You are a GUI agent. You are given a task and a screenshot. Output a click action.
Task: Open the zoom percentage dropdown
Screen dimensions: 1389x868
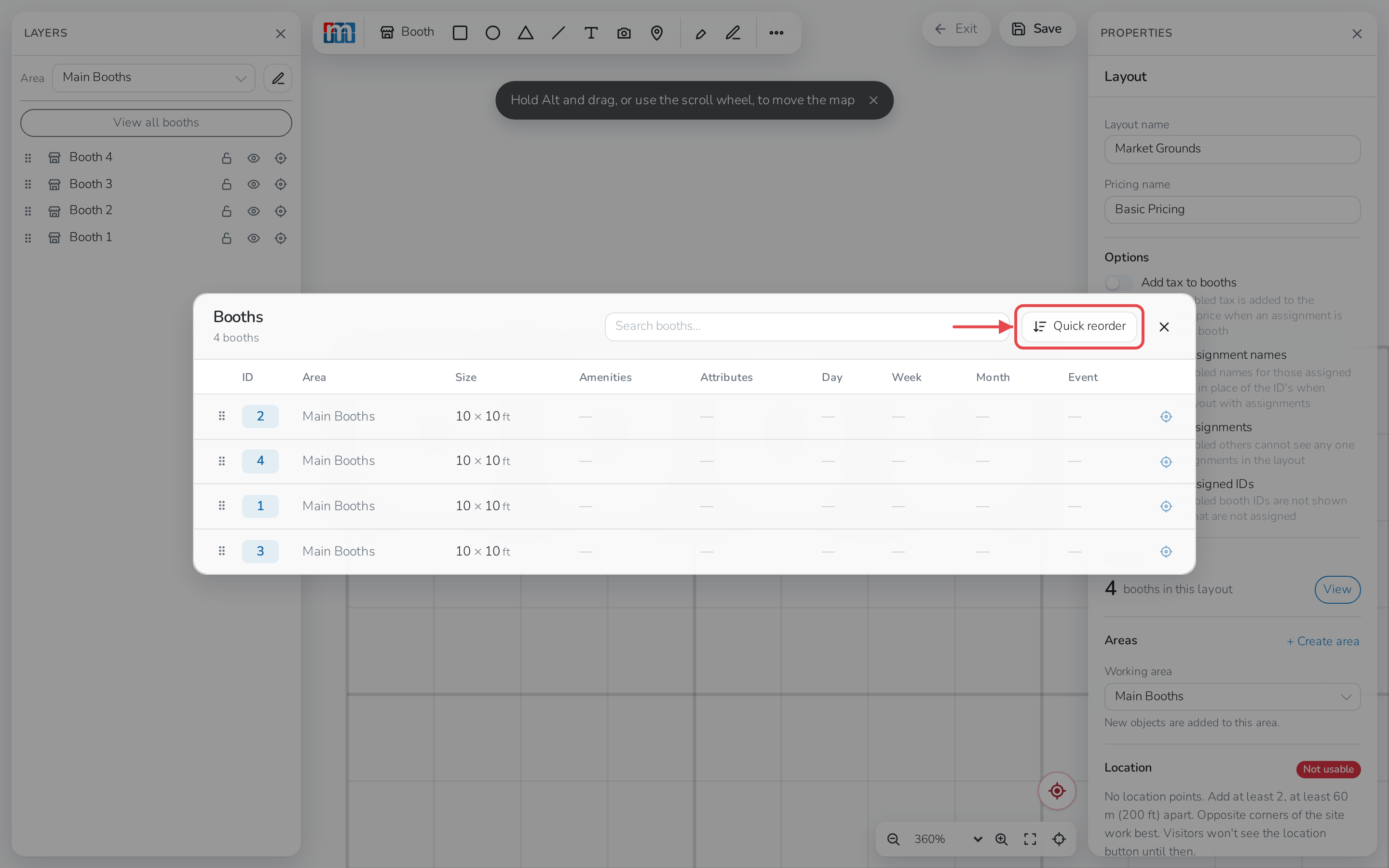(x=948, y=839)
